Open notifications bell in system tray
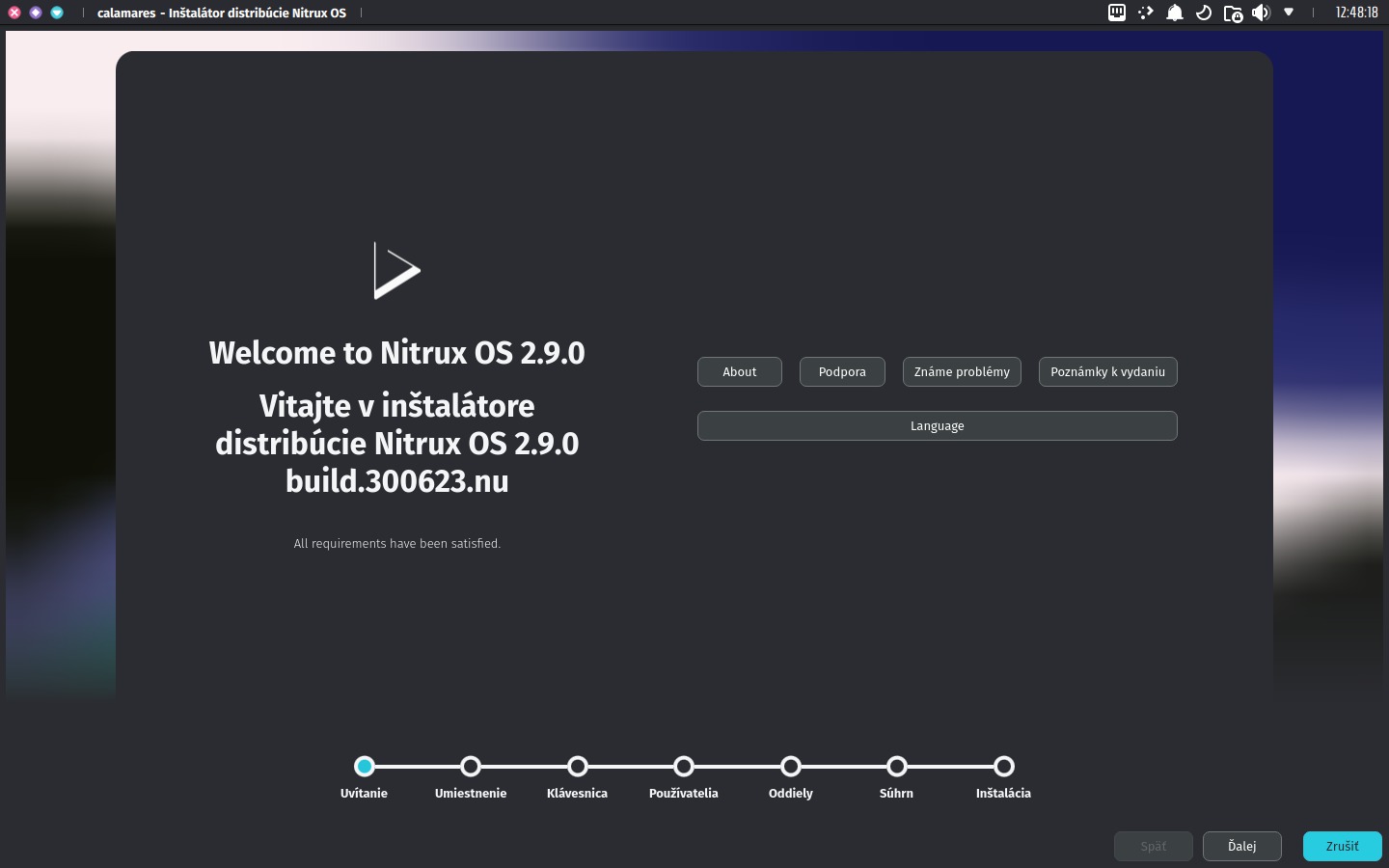Viewport: 1389px width, 868px height. tap(1174, 13)
